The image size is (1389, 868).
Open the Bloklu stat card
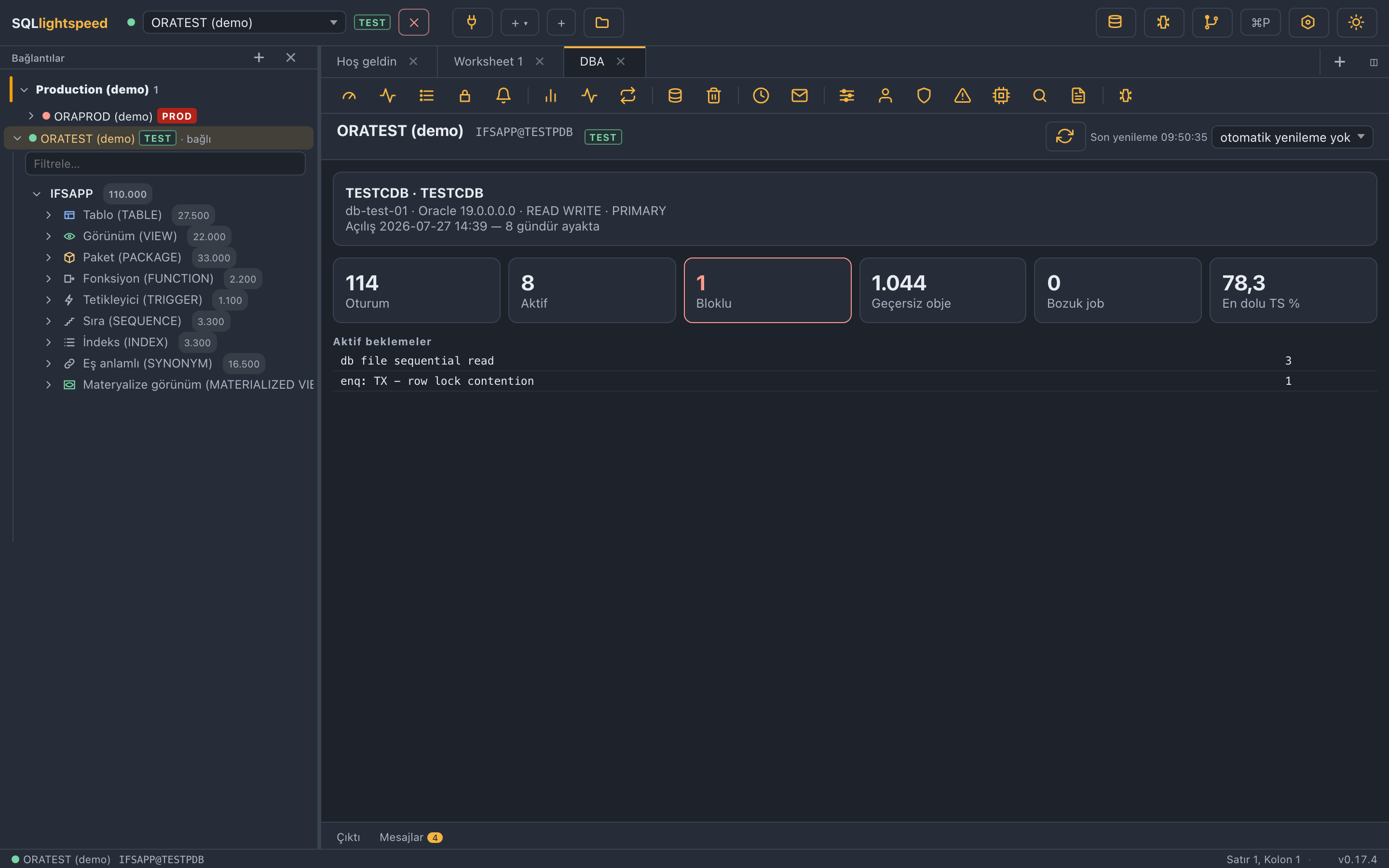767,290
